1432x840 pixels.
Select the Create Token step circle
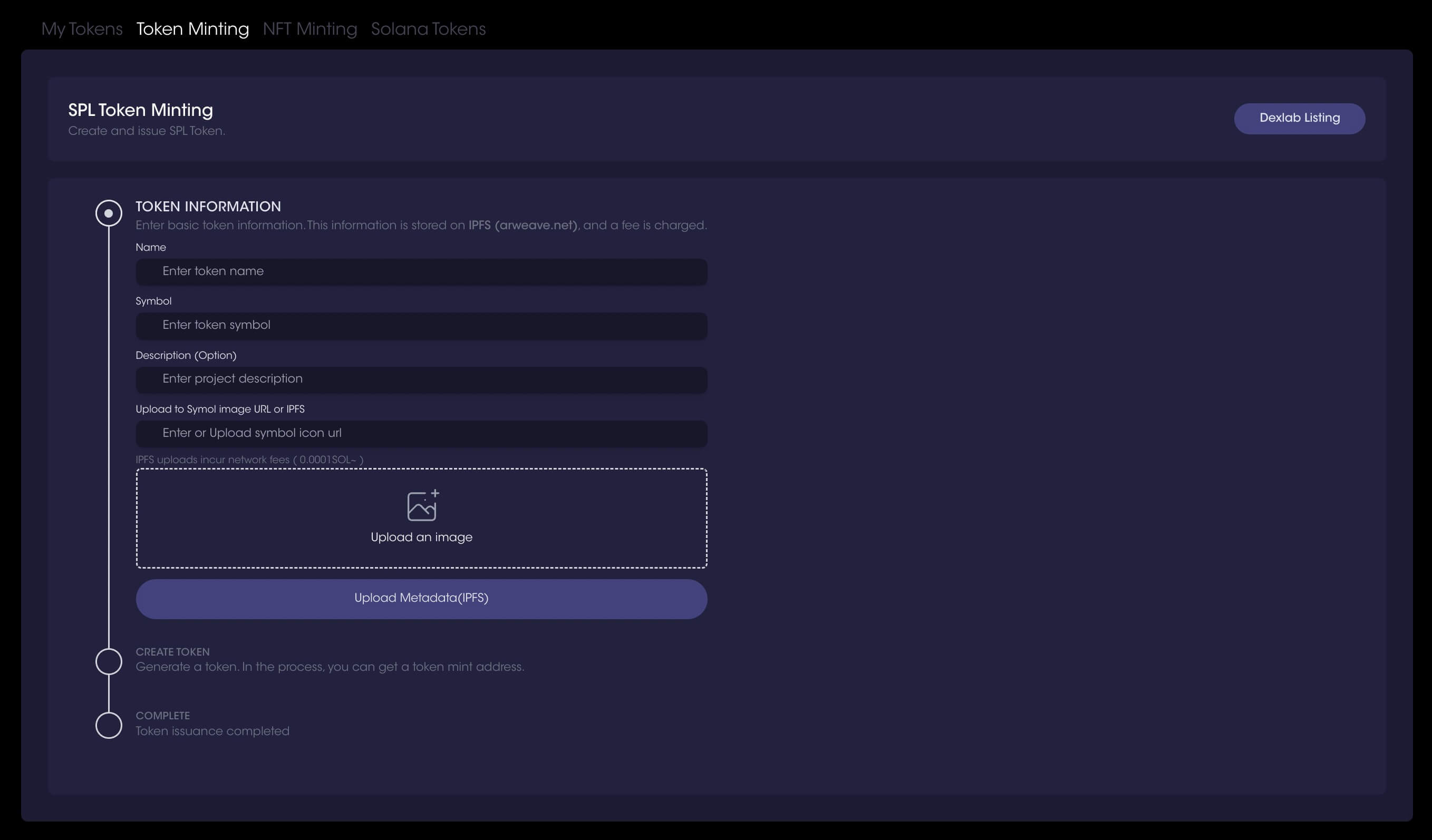pos(109,661)
